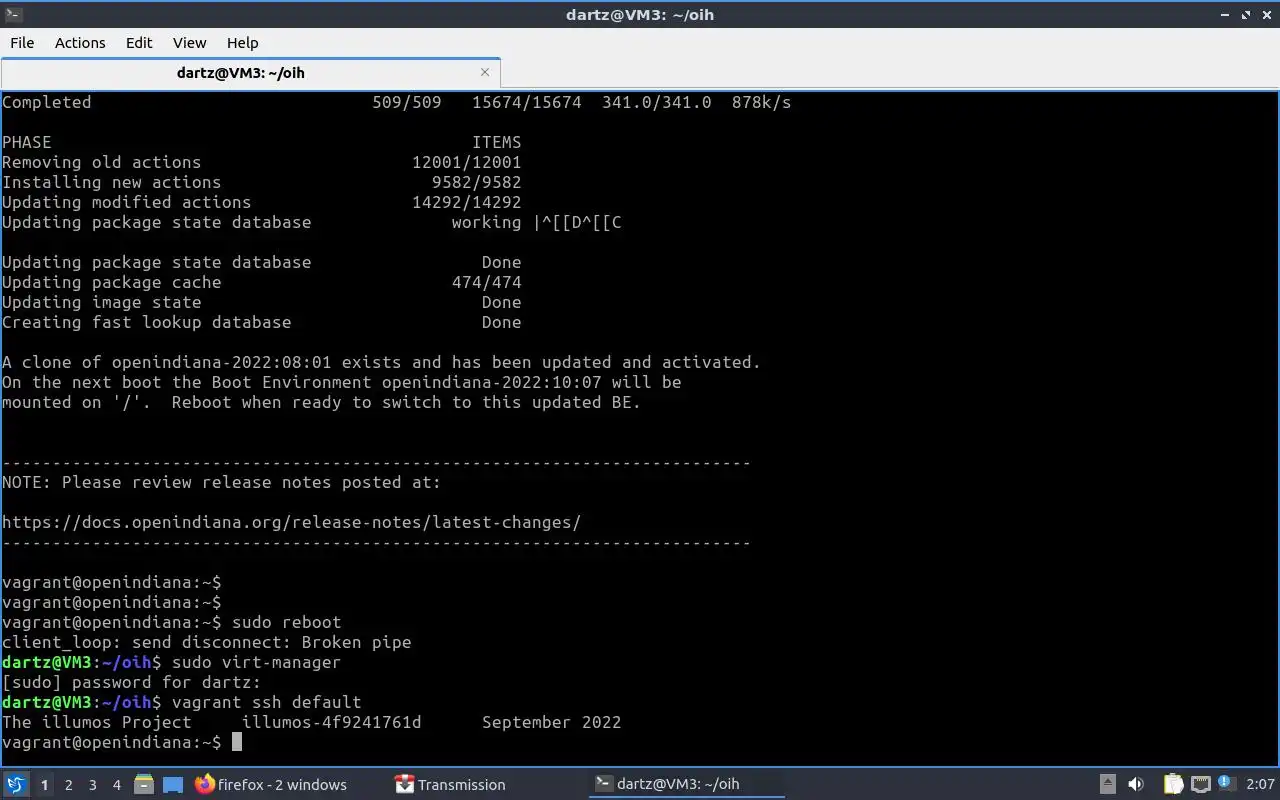Maximize the terminal window

point(1246,14)
